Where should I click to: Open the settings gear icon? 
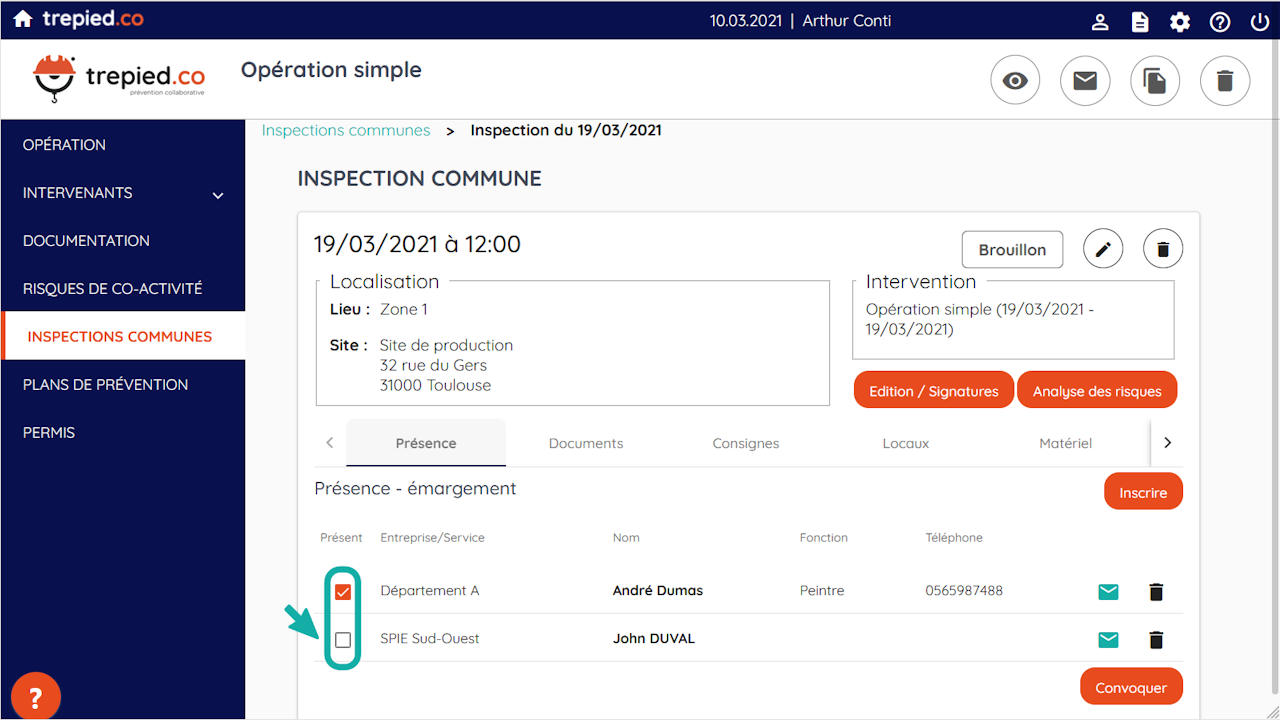point(1180,21)
